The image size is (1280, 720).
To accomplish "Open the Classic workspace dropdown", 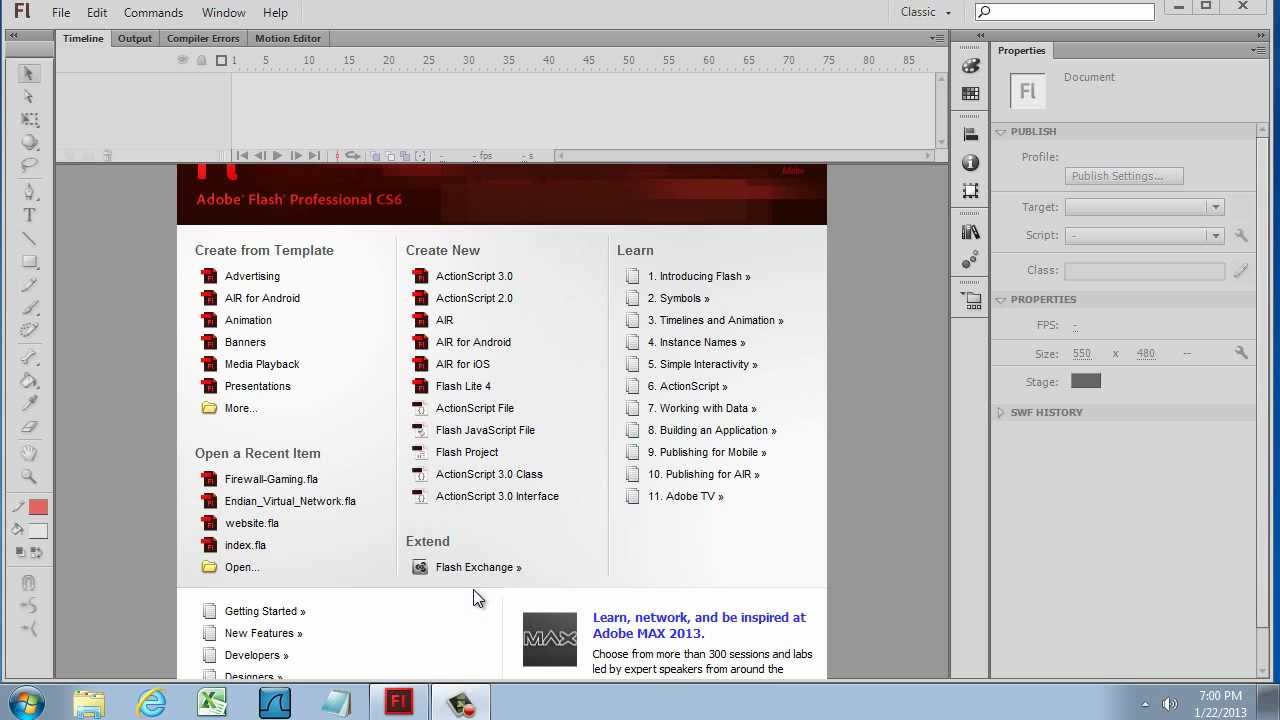I will (x=926, y=12).
